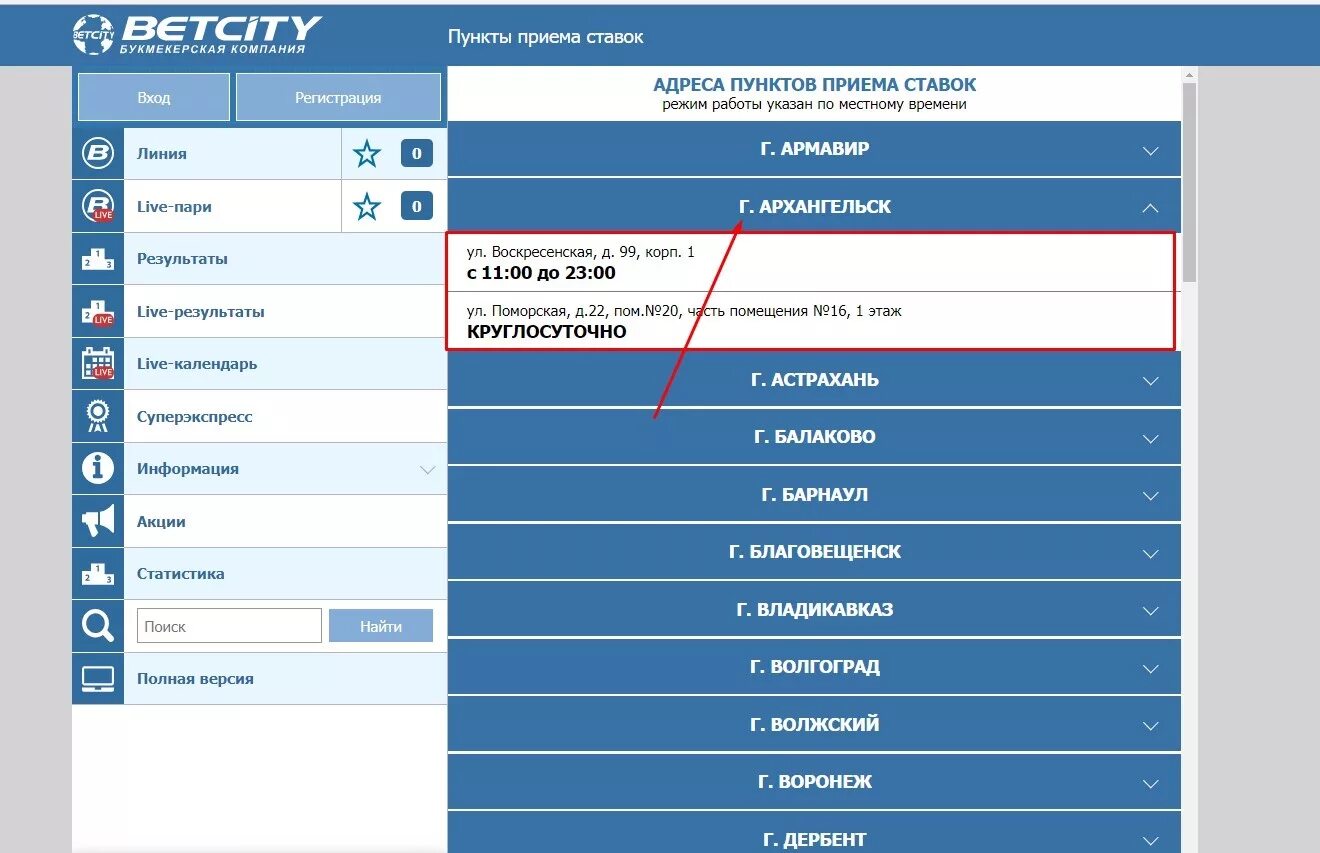Expand the Г. Дербент city chevron
Screen dimensions: 1320x853
click(x=1150, y=841)
